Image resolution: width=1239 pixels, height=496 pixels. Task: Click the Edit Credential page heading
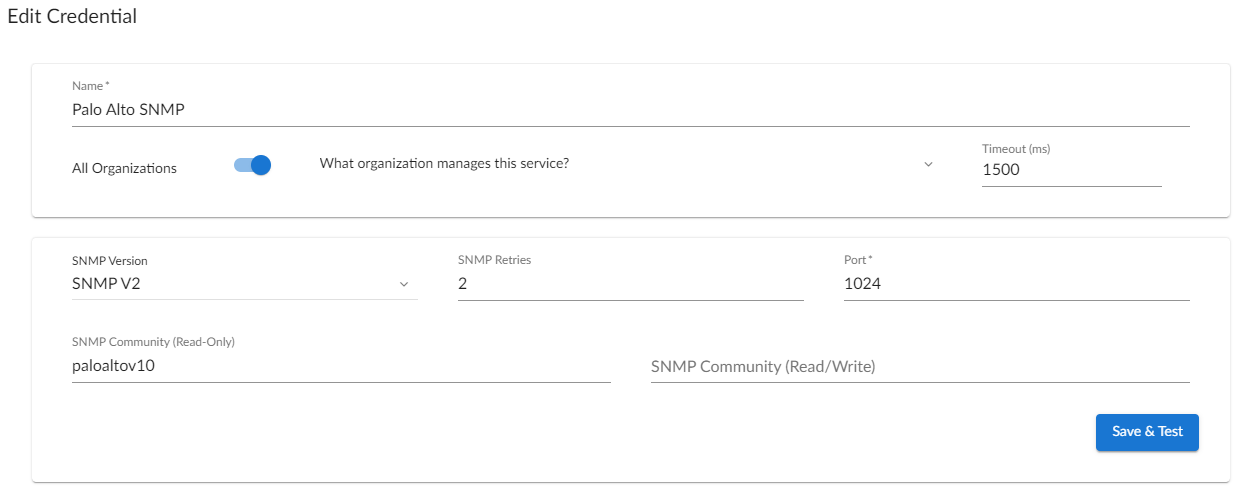pyautogui.click(x=72, y=16)
